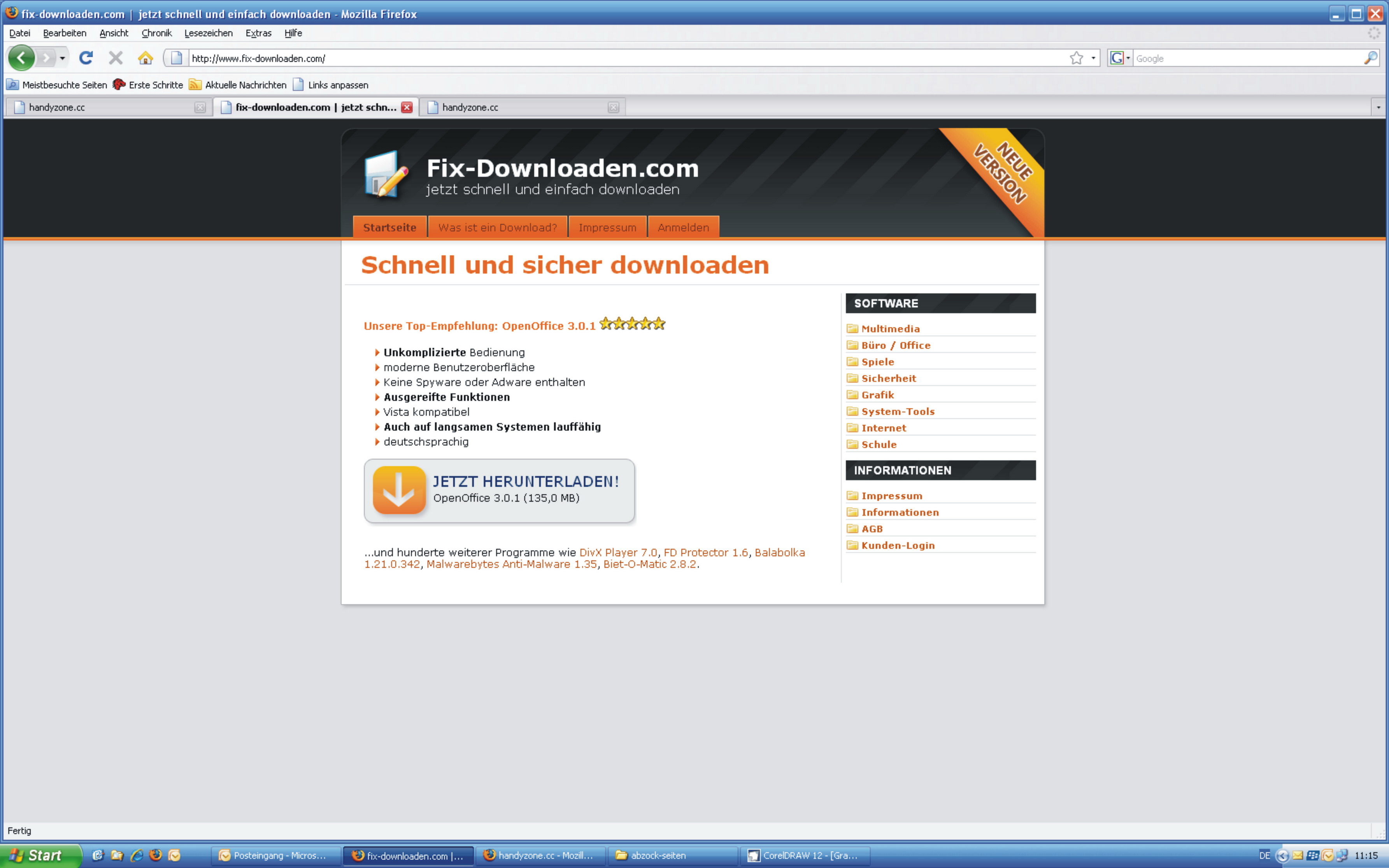This screenshot has width=1389, height=868.
Task: Close the first handyzone.cc tab
Action: click(x=200, y=107)
